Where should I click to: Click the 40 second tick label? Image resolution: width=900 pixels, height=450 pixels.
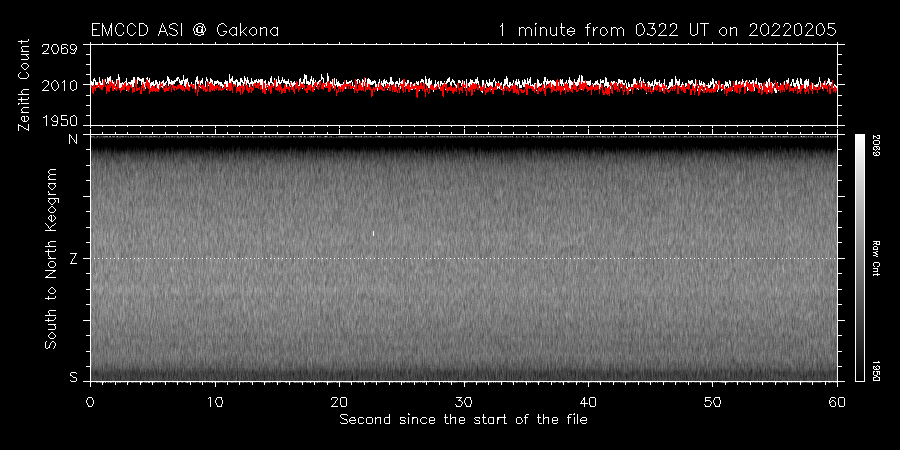pos(588,401)
